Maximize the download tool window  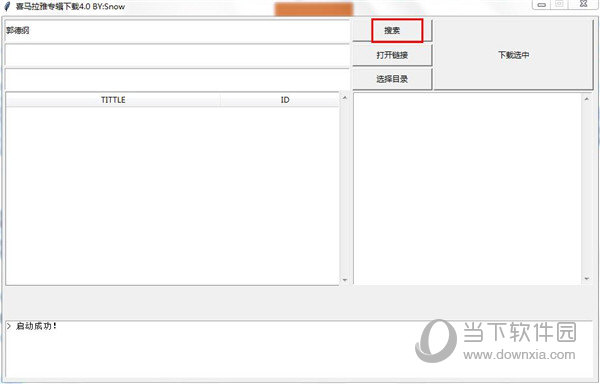click(559, 4)
